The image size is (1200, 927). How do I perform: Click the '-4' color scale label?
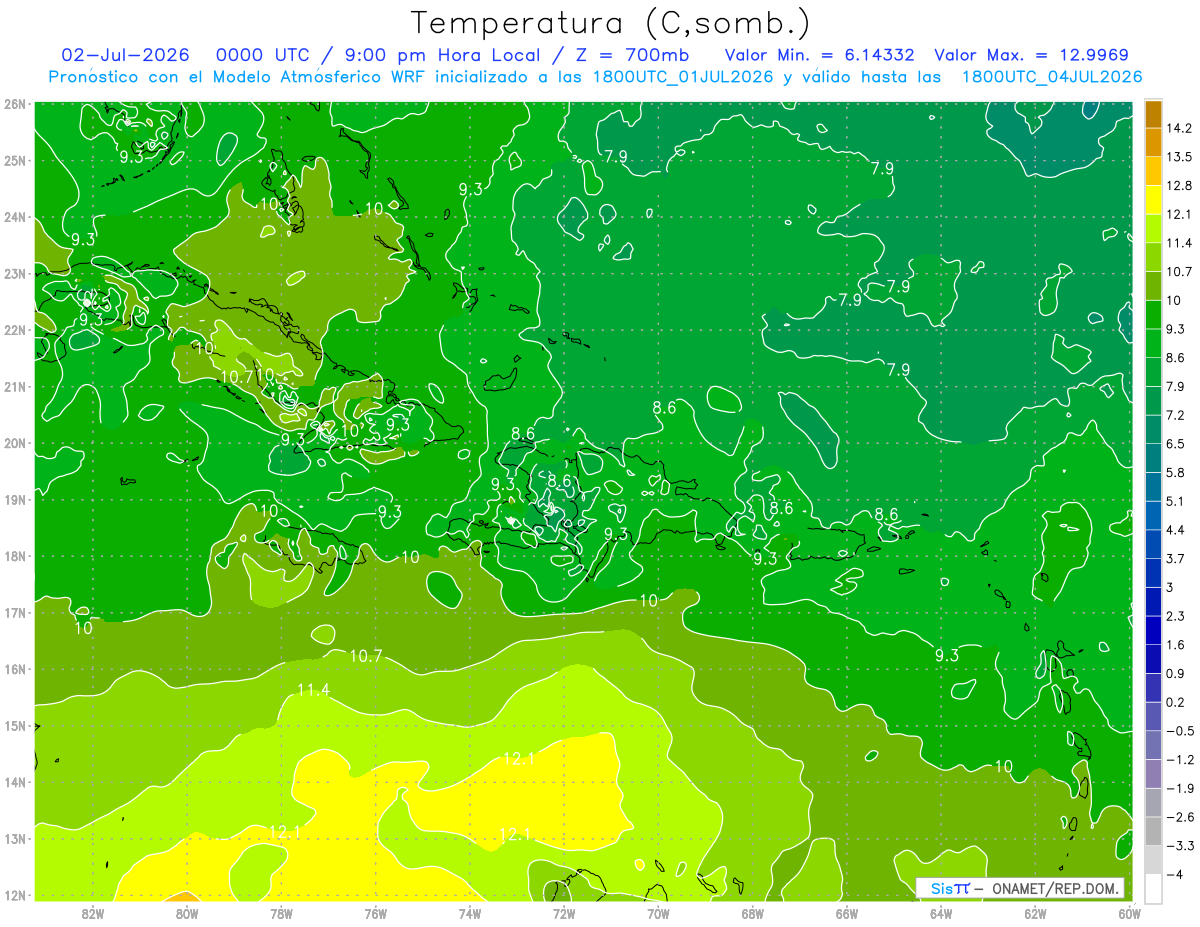pos(1175,875)
